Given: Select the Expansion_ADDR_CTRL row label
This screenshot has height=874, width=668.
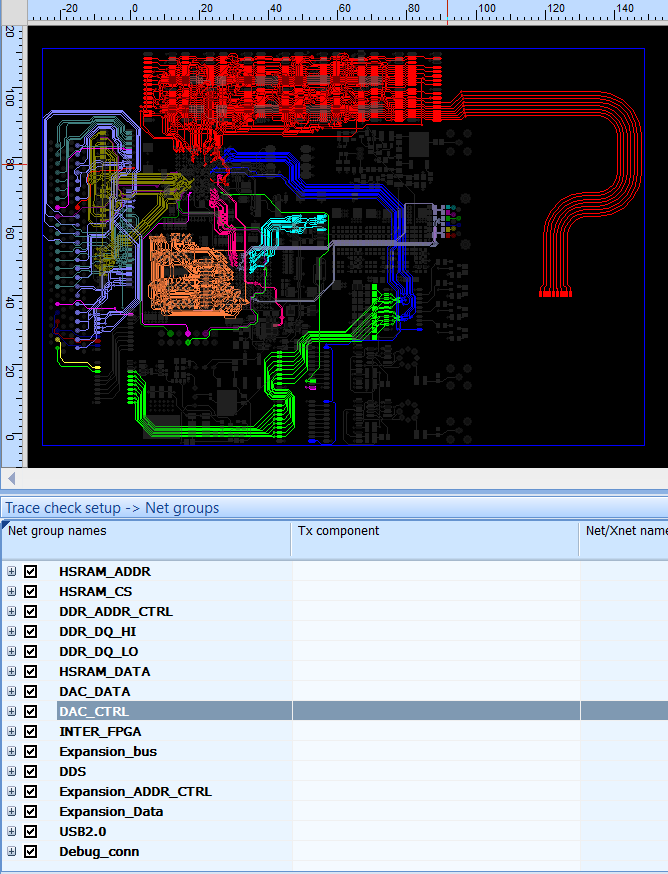Looking at the screenshot, I should (x=135, y=792).
